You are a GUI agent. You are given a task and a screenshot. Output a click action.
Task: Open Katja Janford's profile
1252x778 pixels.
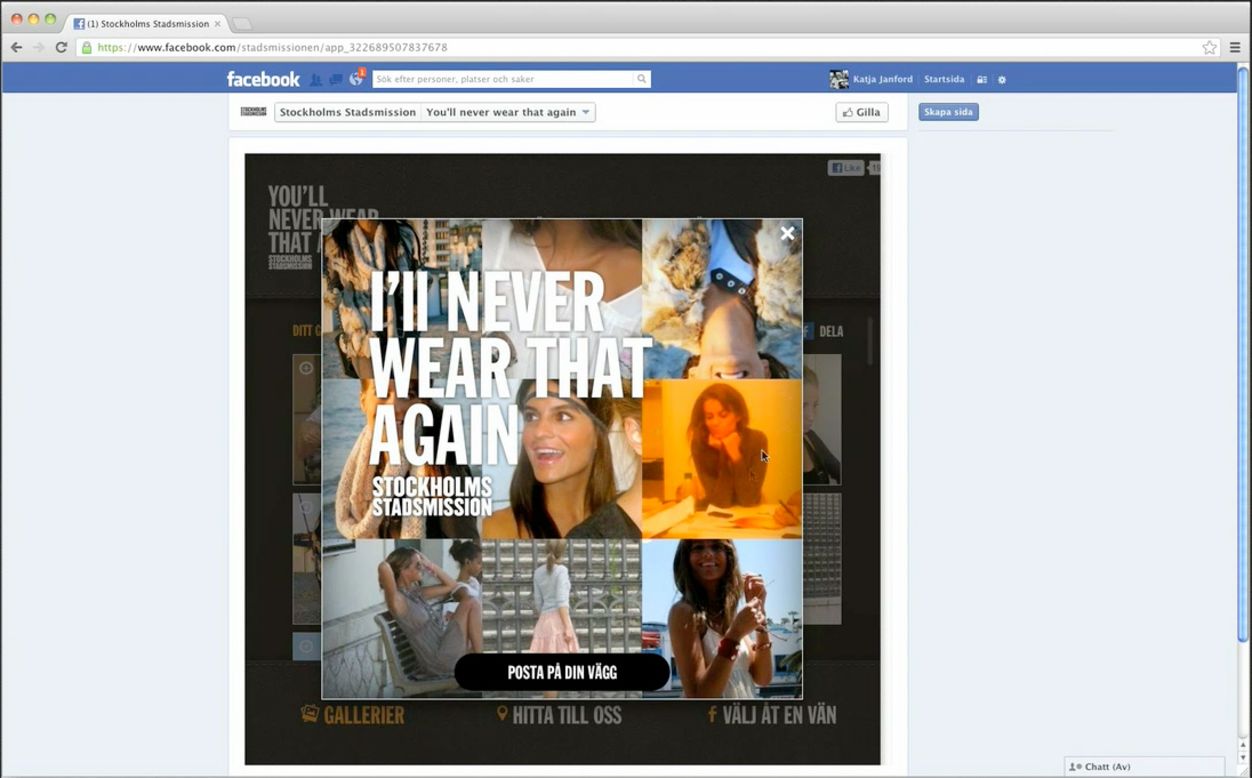(882, 79)
